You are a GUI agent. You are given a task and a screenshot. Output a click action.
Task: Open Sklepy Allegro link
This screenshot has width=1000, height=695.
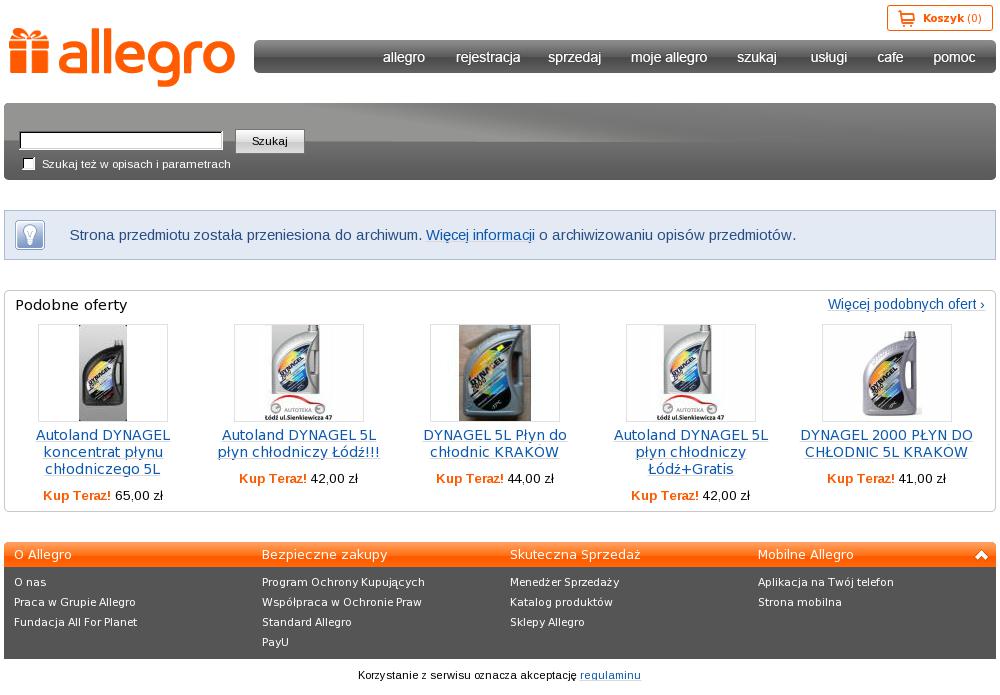point(547,622)
